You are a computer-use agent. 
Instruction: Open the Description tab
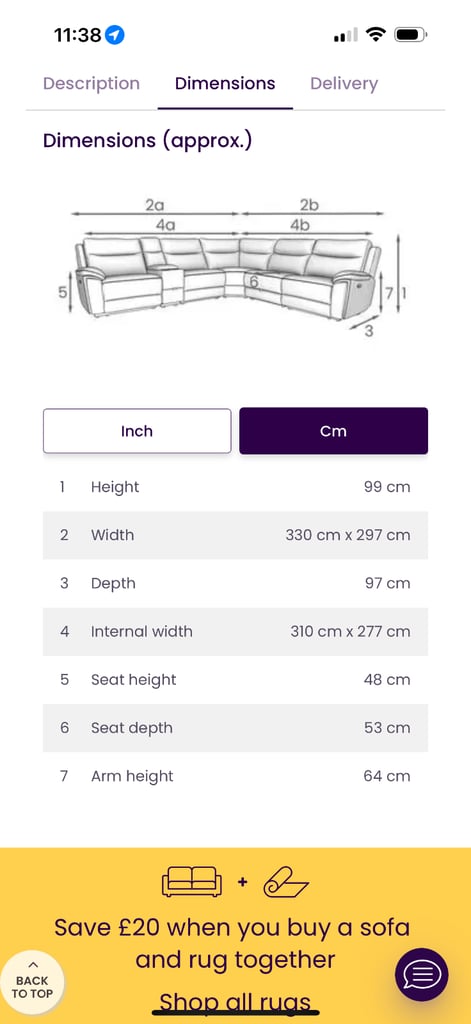click(x=91, y=84)
